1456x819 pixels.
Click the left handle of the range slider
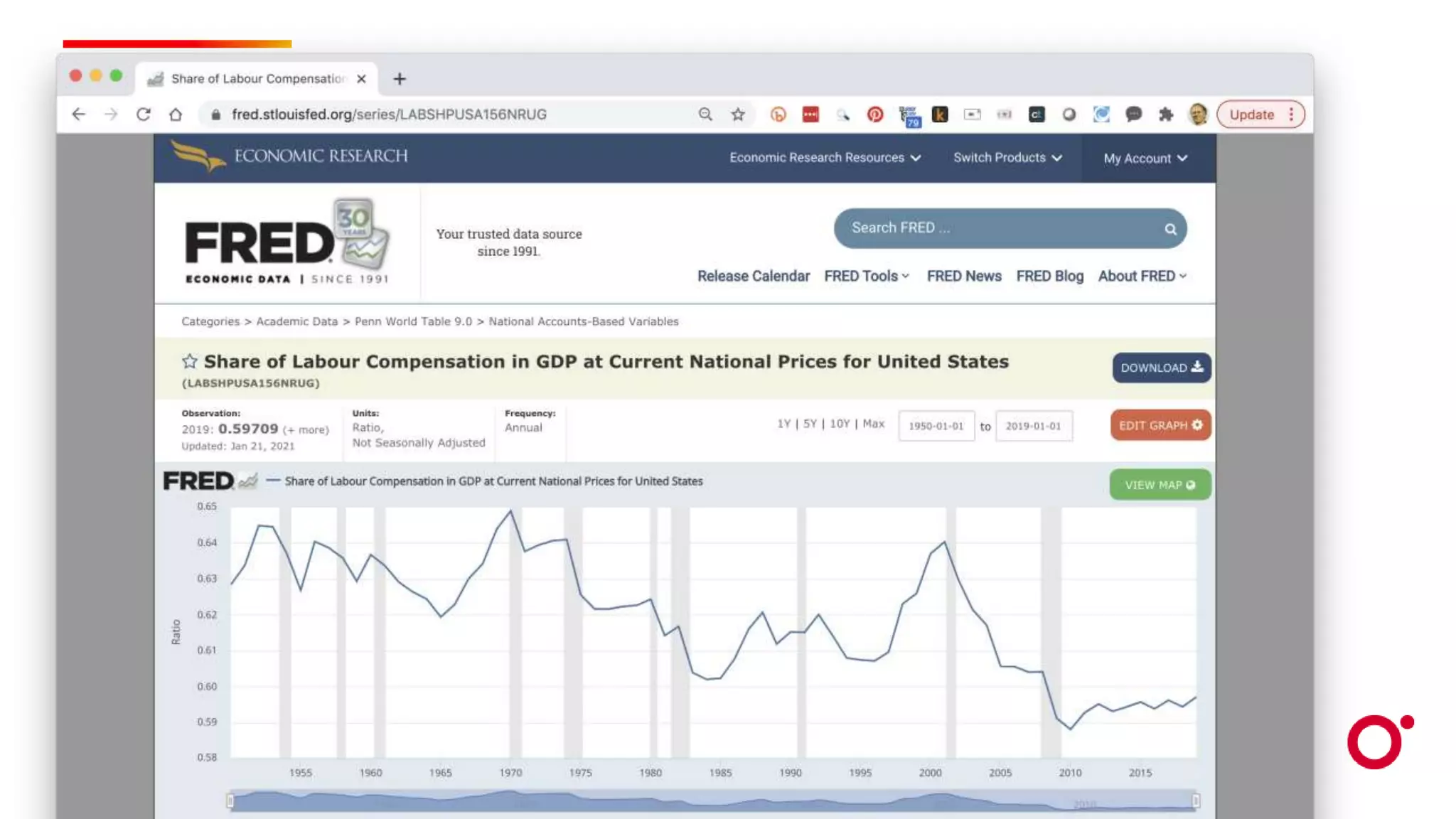click(x=230, y=801)
